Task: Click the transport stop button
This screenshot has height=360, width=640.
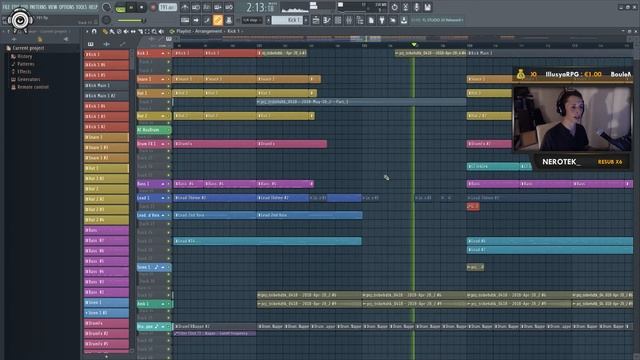Action: tap(142, 7)
